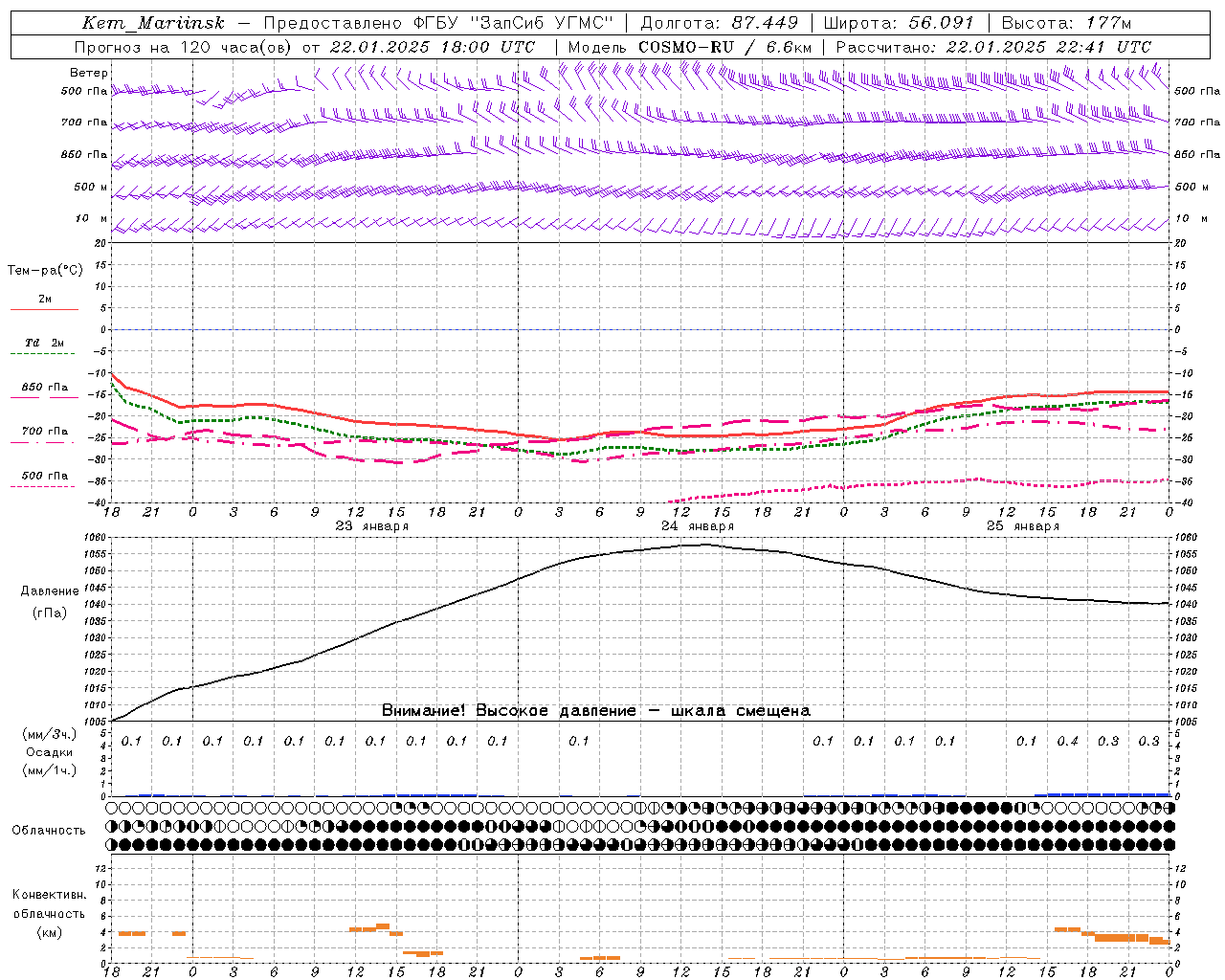Click the '(мм/3ч.)' precipitation unit label
This screenshot has width=1225, height=980.
coord(50,734)
